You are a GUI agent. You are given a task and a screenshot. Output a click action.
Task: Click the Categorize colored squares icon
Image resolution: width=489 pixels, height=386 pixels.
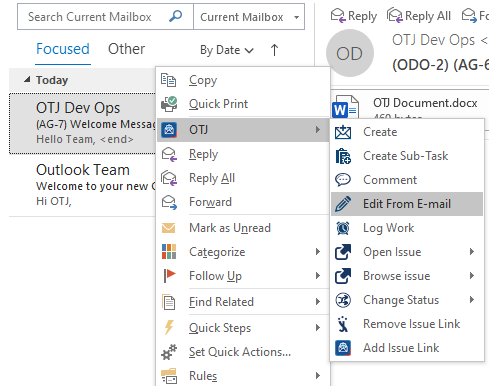[x=169, y=252]
